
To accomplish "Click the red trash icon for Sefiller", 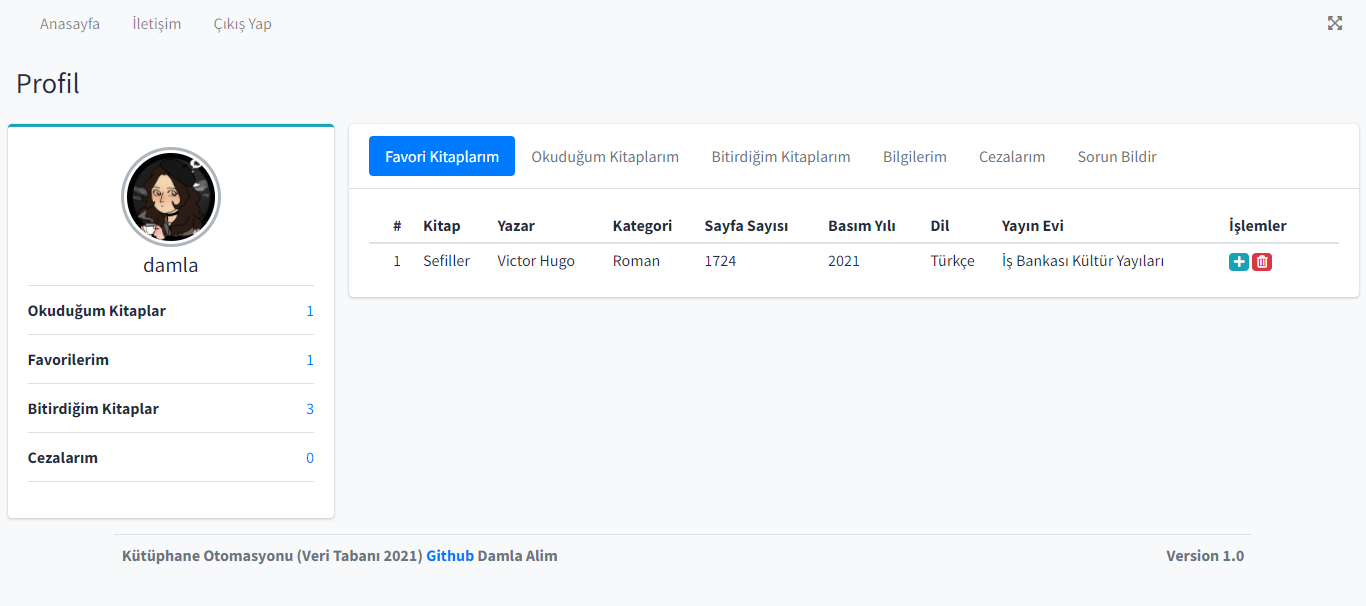I will pos(1262,262).
